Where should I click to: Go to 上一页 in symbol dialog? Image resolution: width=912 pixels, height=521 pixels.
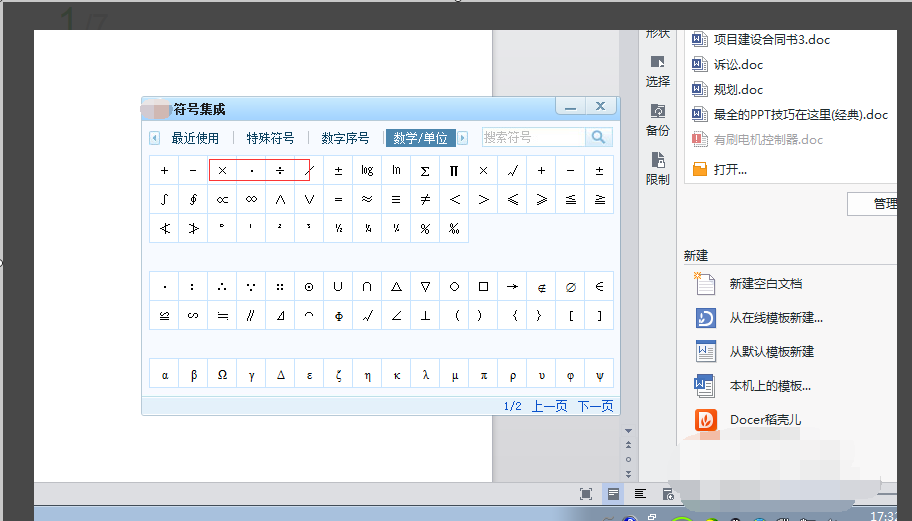click(549, 406)
